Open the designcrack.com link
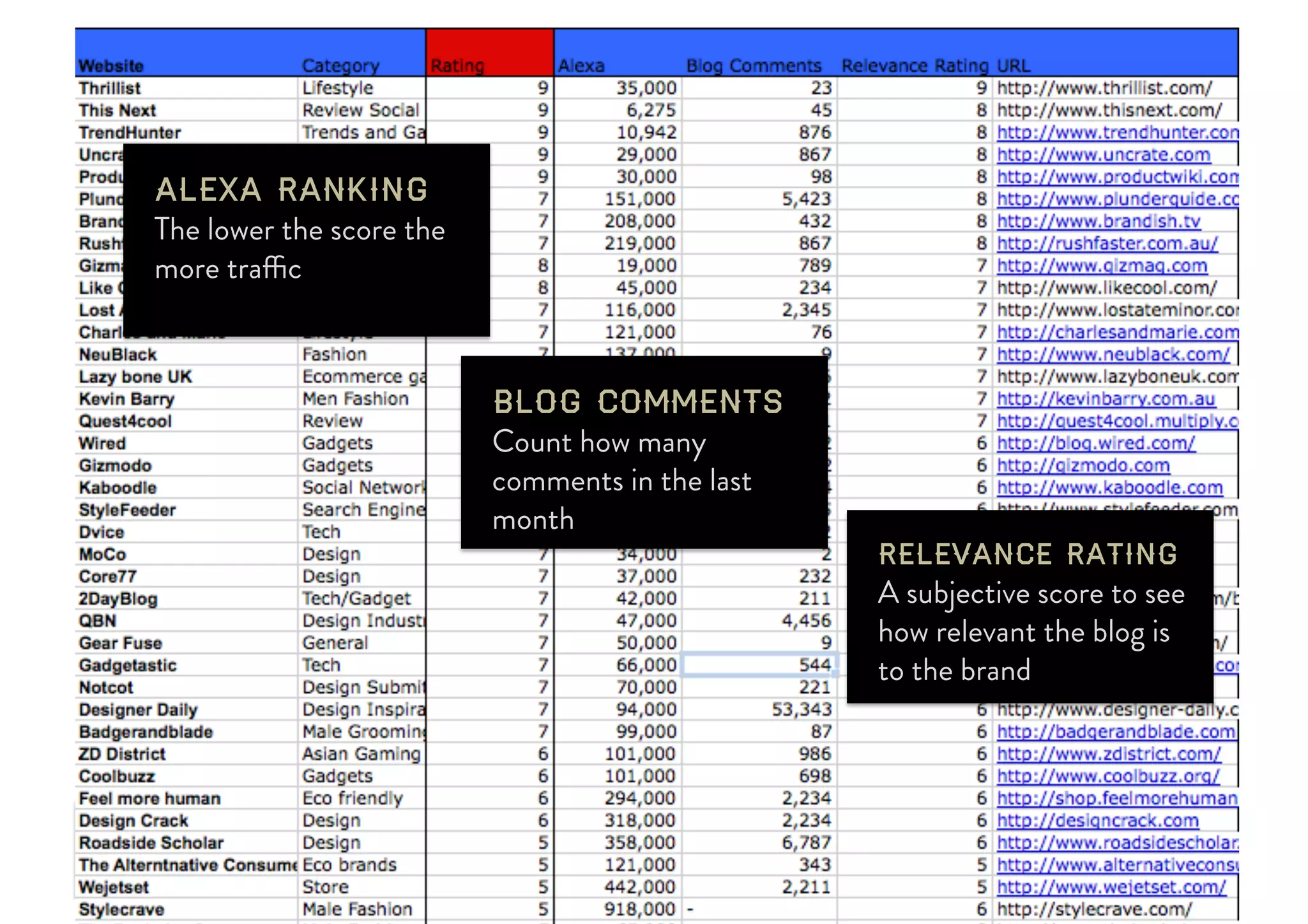Viewport: 1308px width, 924px height. tap(1097, 821)
